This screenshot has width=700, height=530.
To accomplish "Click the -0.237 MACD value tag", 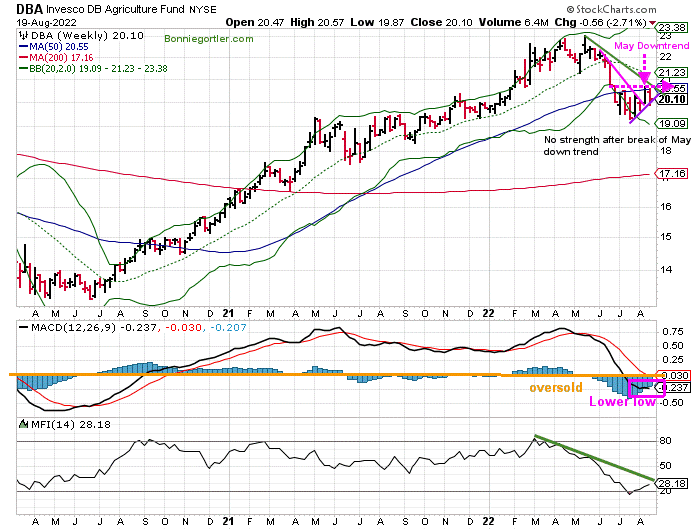I will pos(675,388).
